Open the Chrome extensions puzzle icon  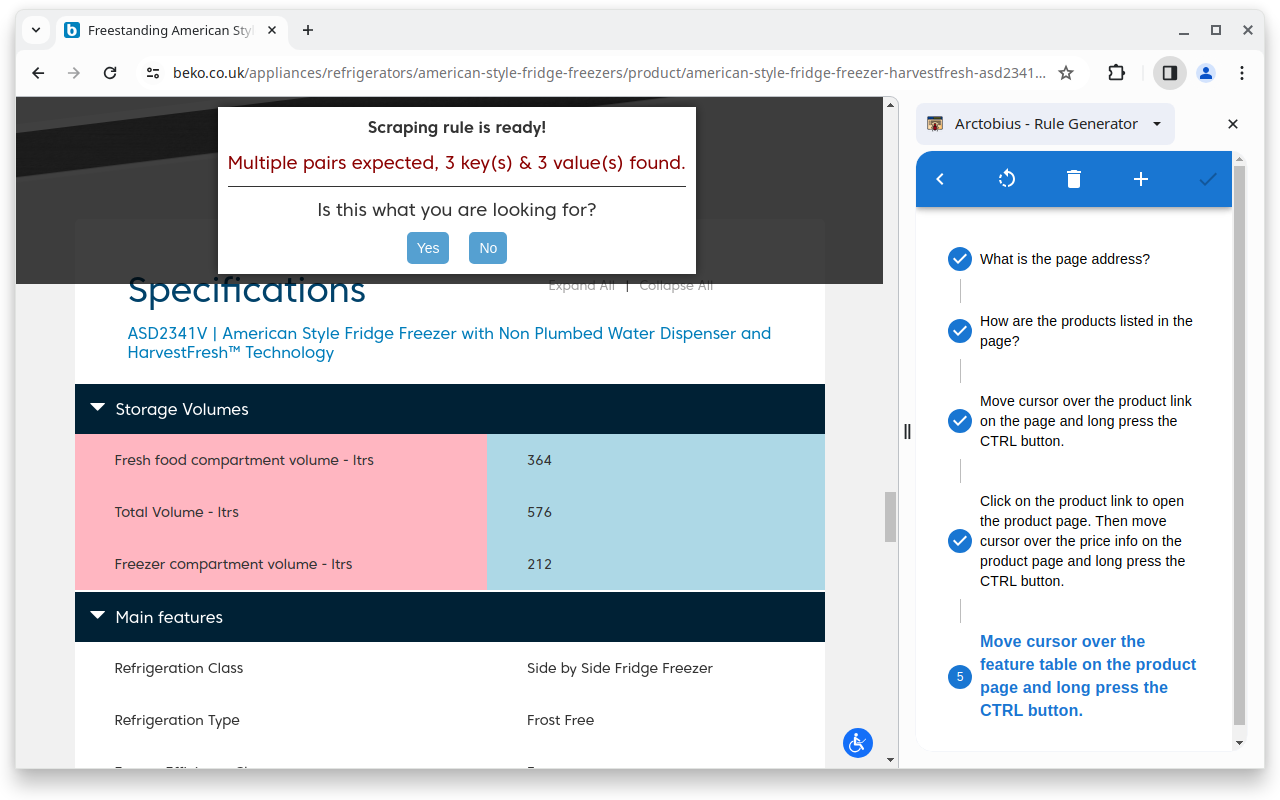point(1116,72)
